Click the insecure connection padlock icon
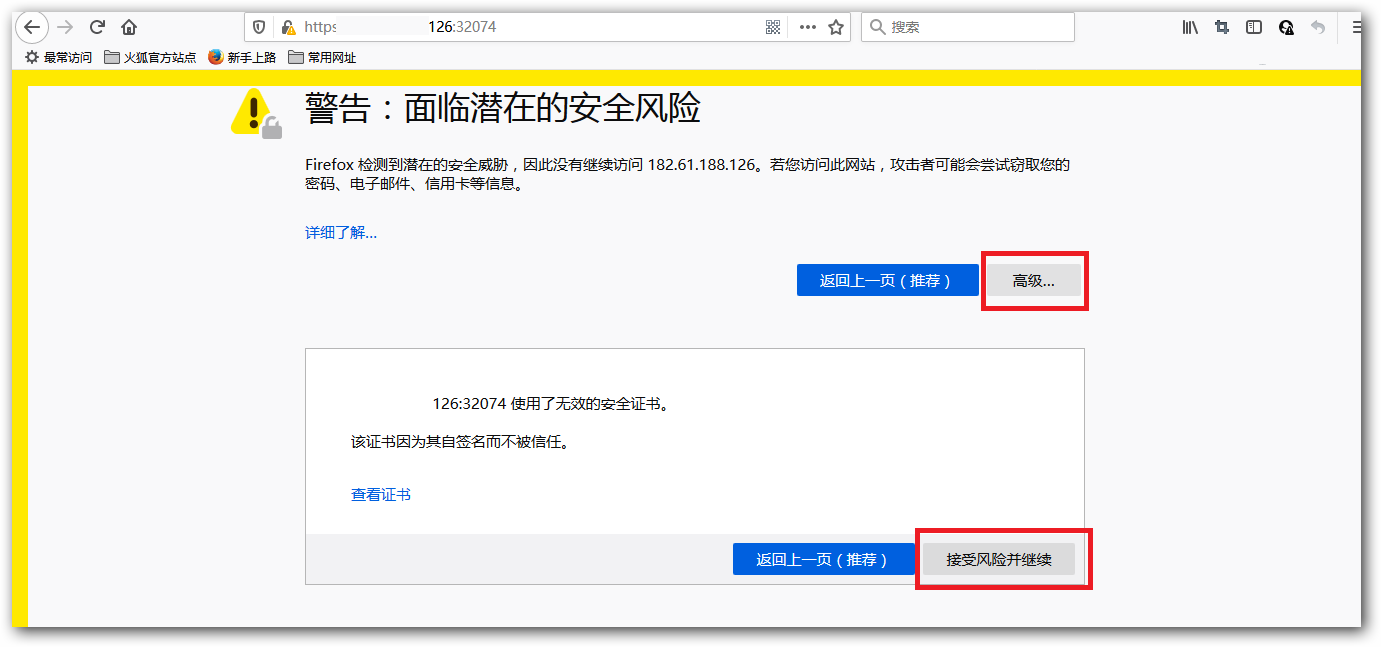This screenshot has height=647, width=1381. 288,27
